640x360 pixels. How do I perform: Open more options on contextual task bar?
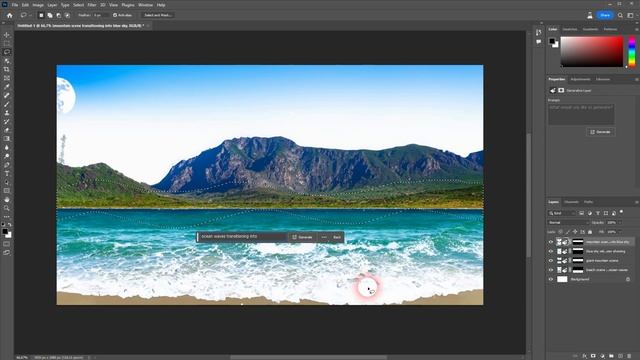pyautogui.click(x=324, y=237)
